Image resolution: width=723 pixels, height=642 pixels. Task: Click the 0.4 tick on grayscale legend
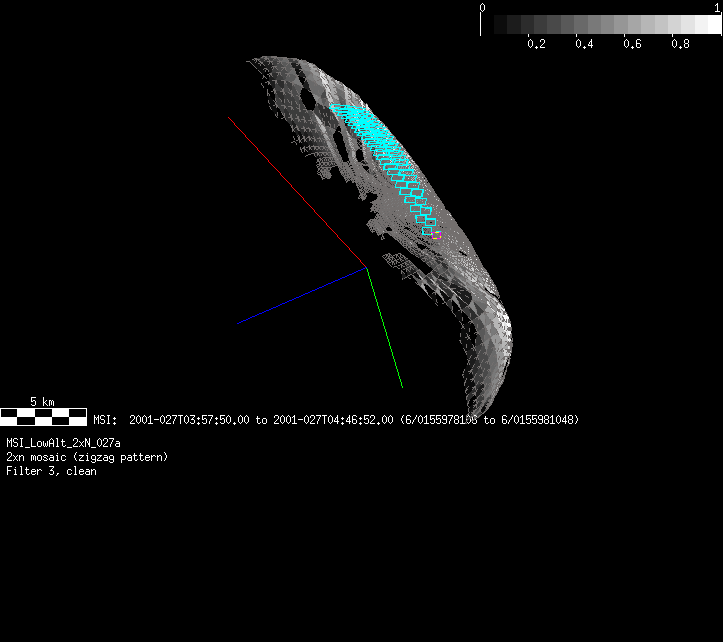585,44
